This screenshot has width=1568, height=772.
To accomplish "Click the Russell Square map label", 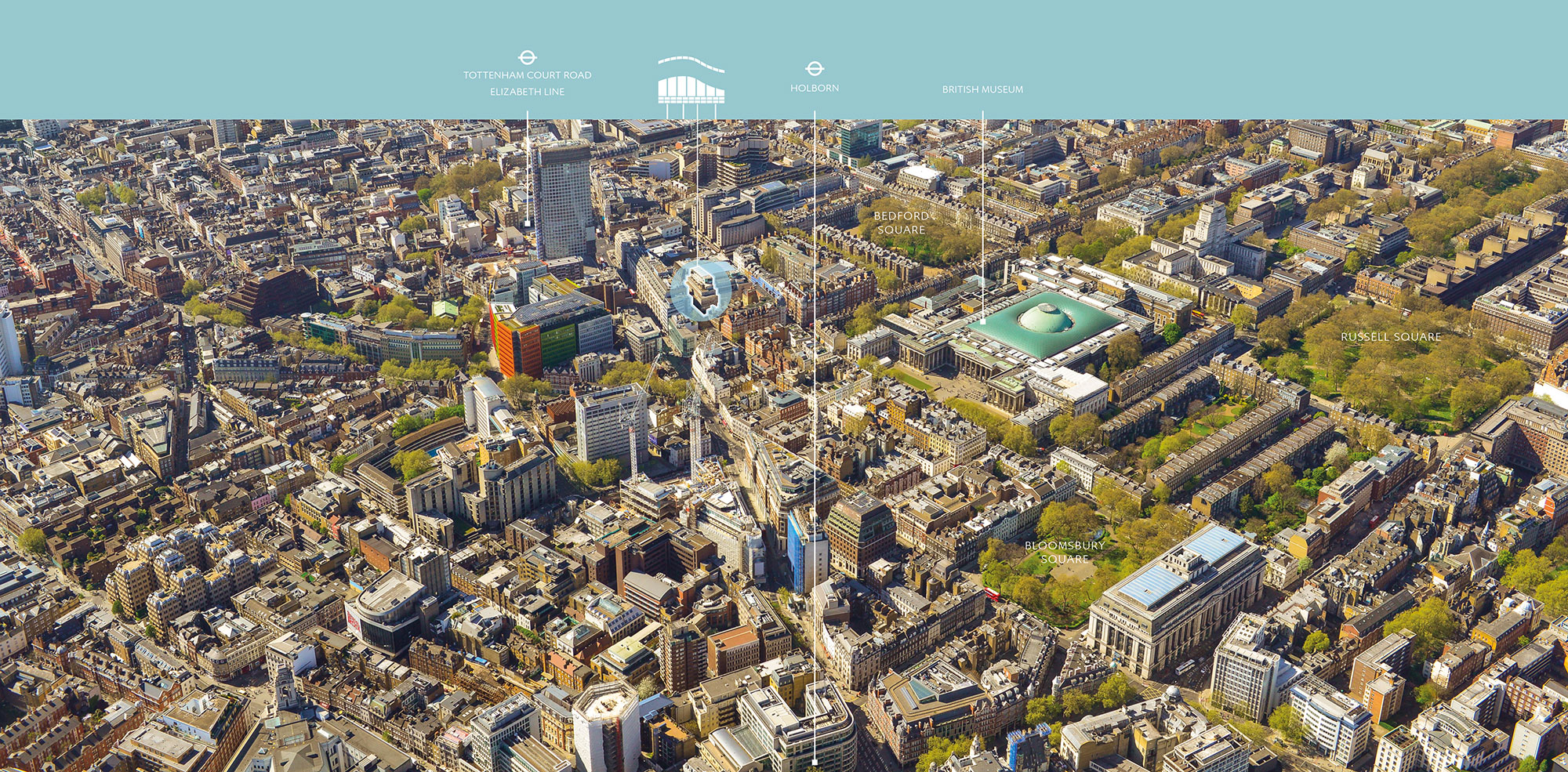I will click(x=1390, y=337).
